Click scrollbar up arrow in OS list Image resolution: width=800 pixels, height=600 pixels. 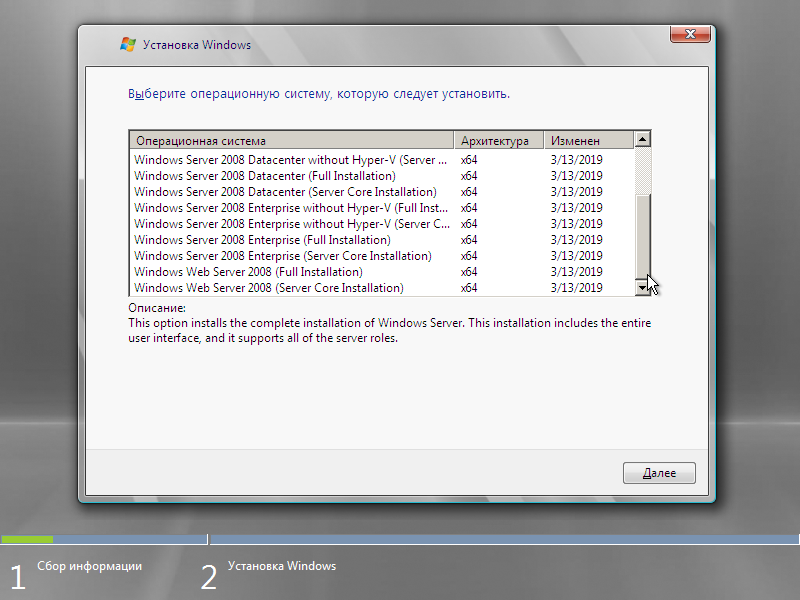tap(642, 139)
